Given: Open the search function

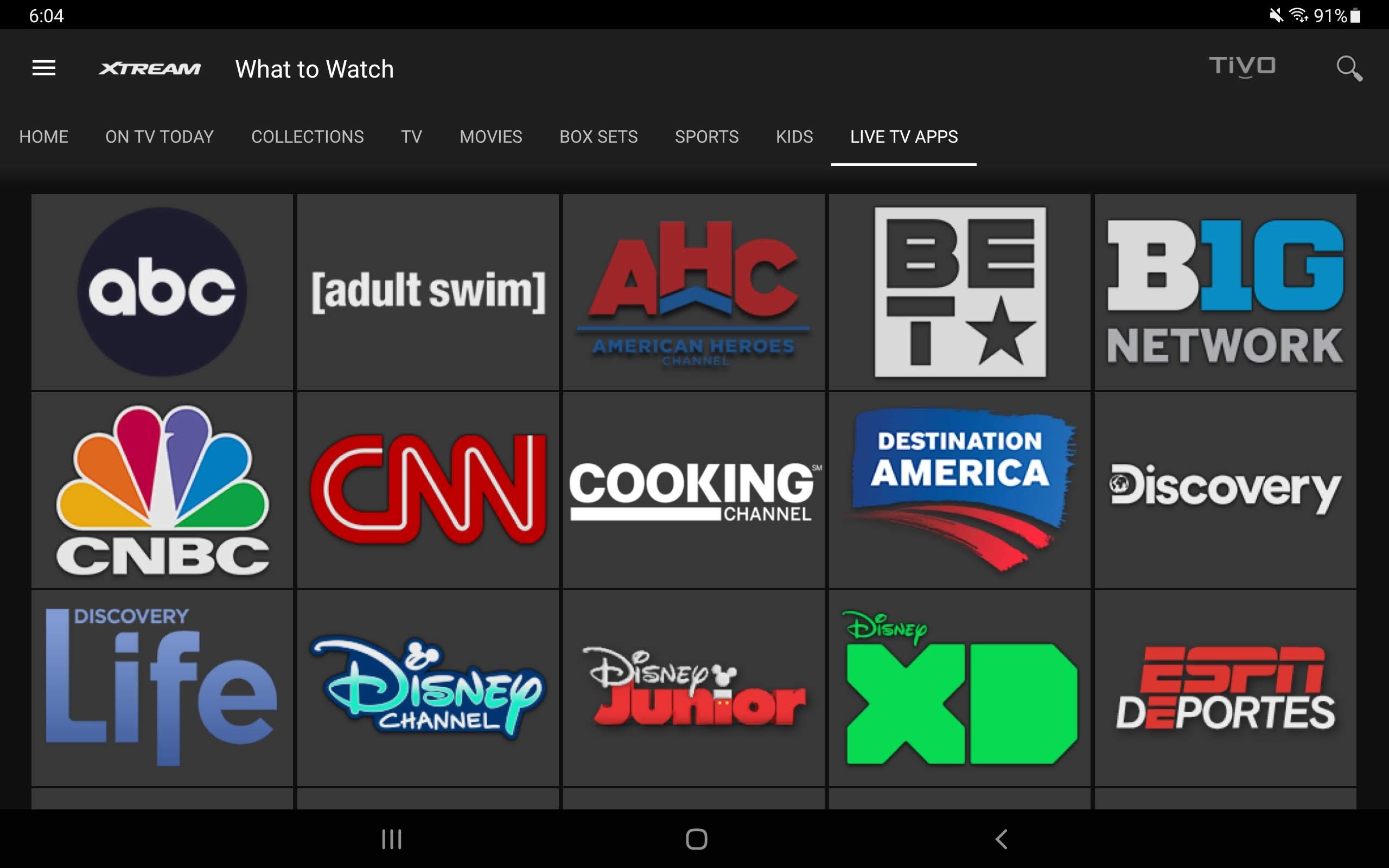Looking at the screenshot, I should point(1350,69).
